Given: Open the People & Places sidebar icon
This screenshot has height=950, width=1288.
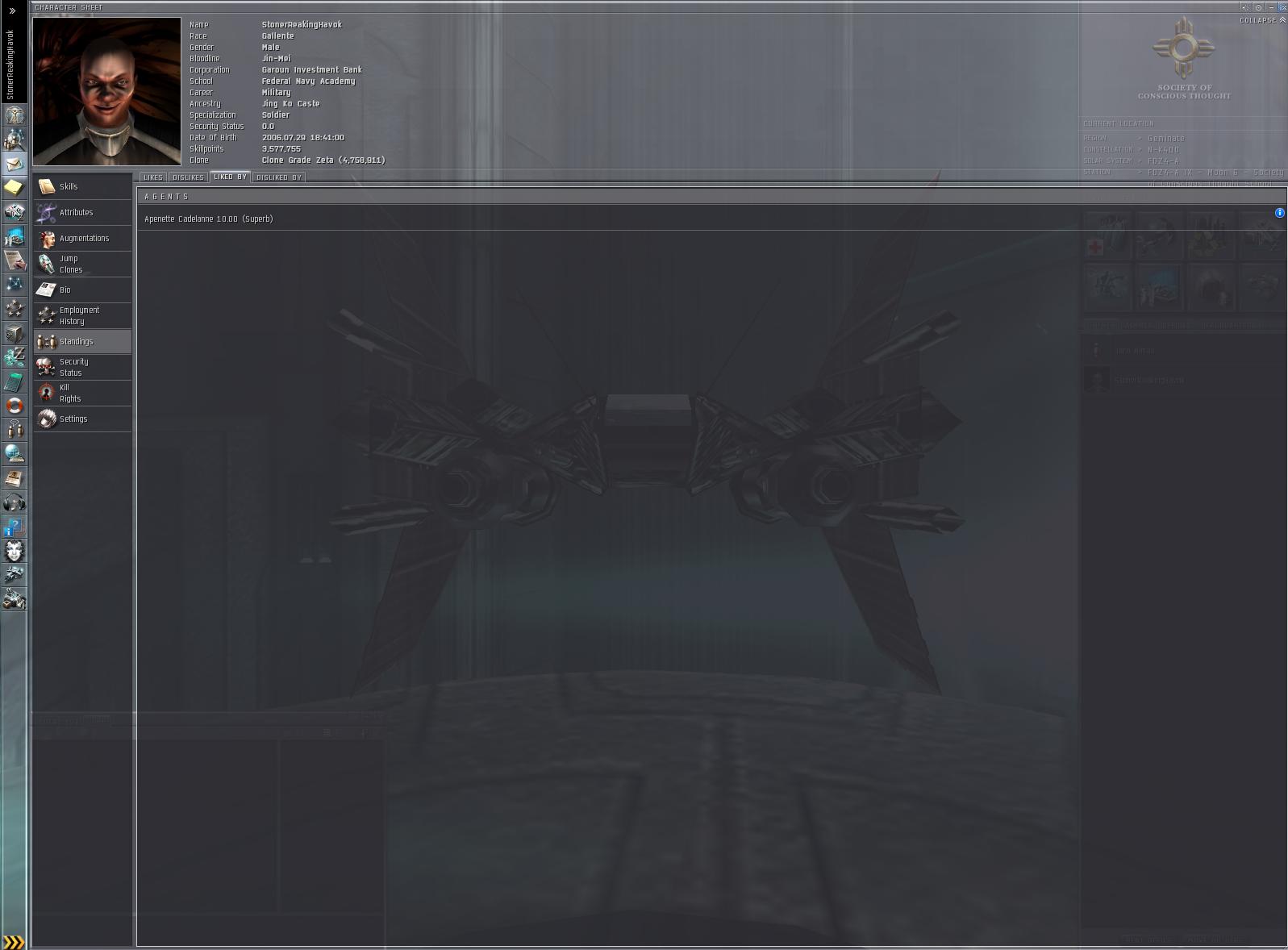Looking at the screenshot, I should pos(15,140).
